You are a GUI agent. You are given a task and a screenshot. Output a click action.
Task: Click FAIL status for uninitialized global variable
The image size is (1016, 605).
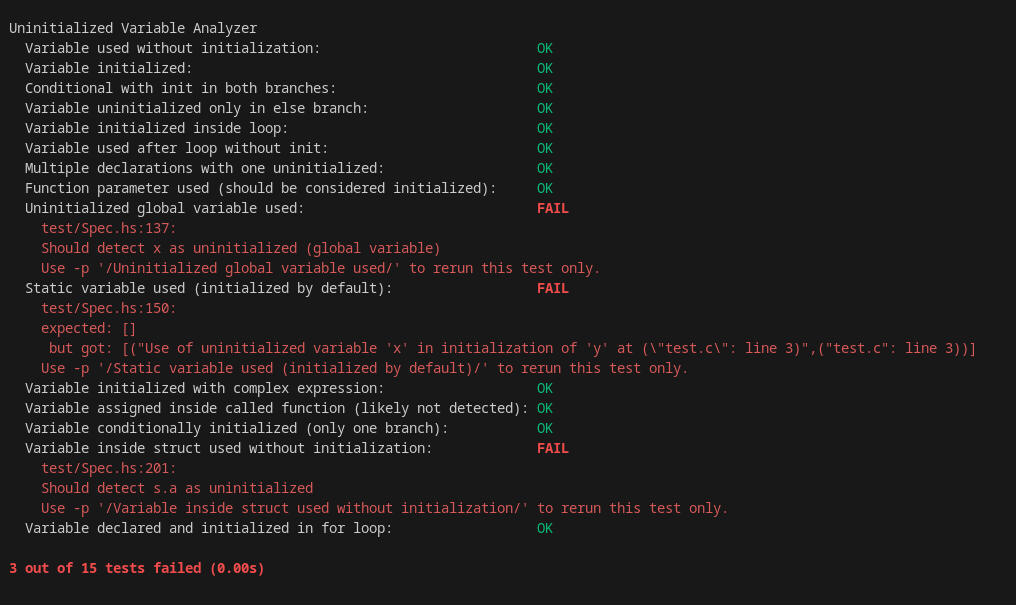tap(553, 209)
